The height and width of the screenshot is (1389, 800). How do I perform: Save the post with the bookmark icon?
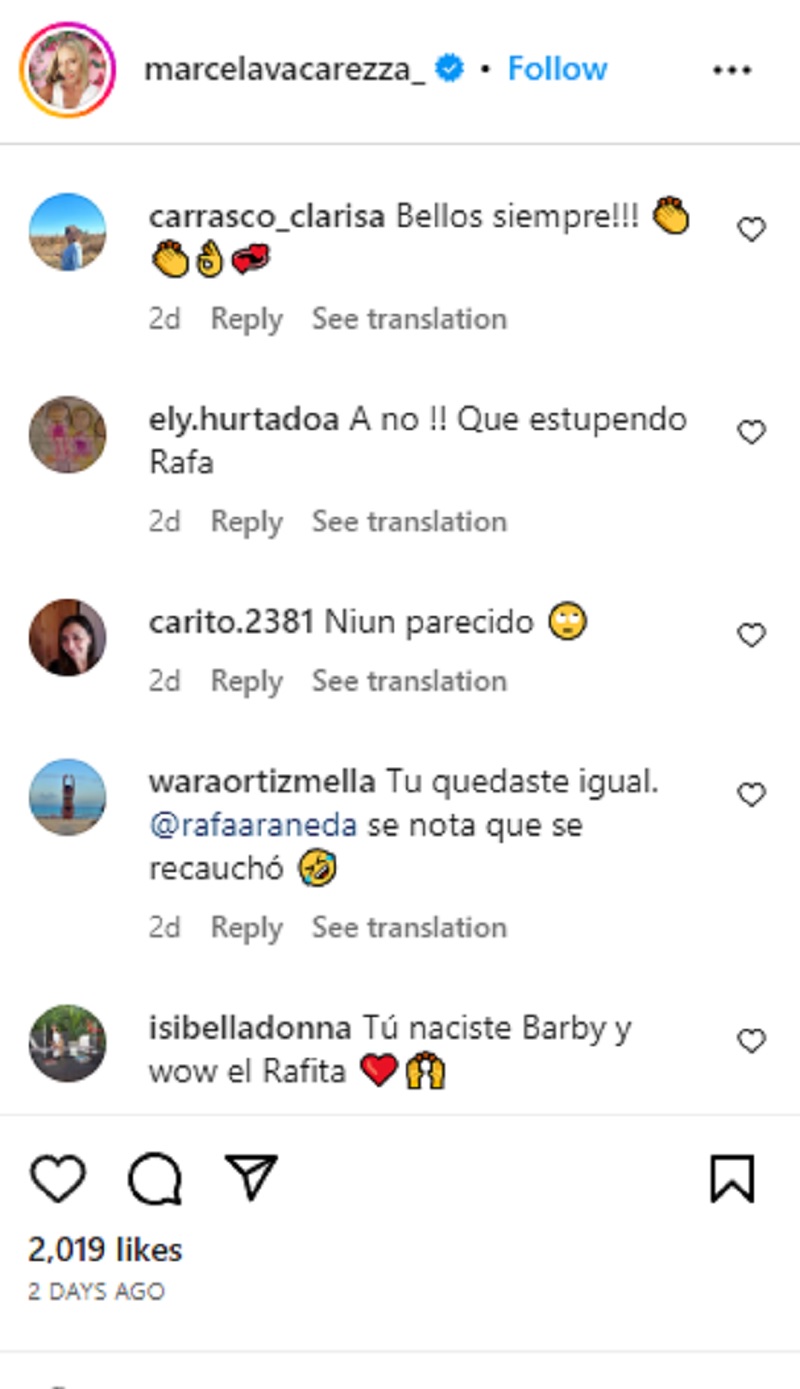[x=732, y=1179]
